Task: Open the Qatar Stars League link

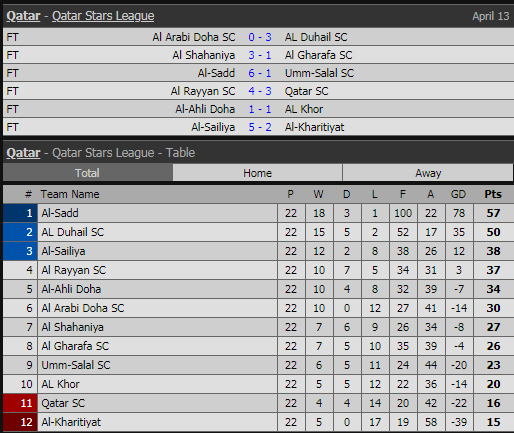Action: click(103, 16)
